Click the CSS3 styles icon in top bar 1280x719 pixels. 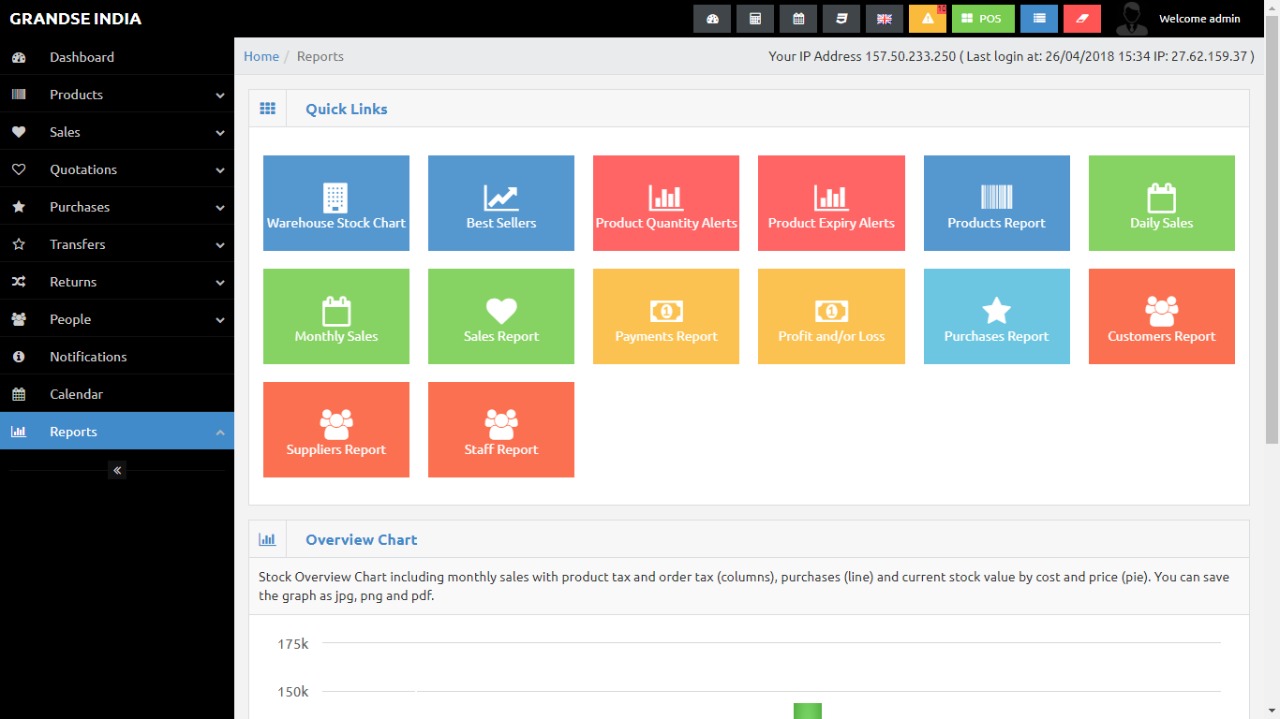coord(841,19)
